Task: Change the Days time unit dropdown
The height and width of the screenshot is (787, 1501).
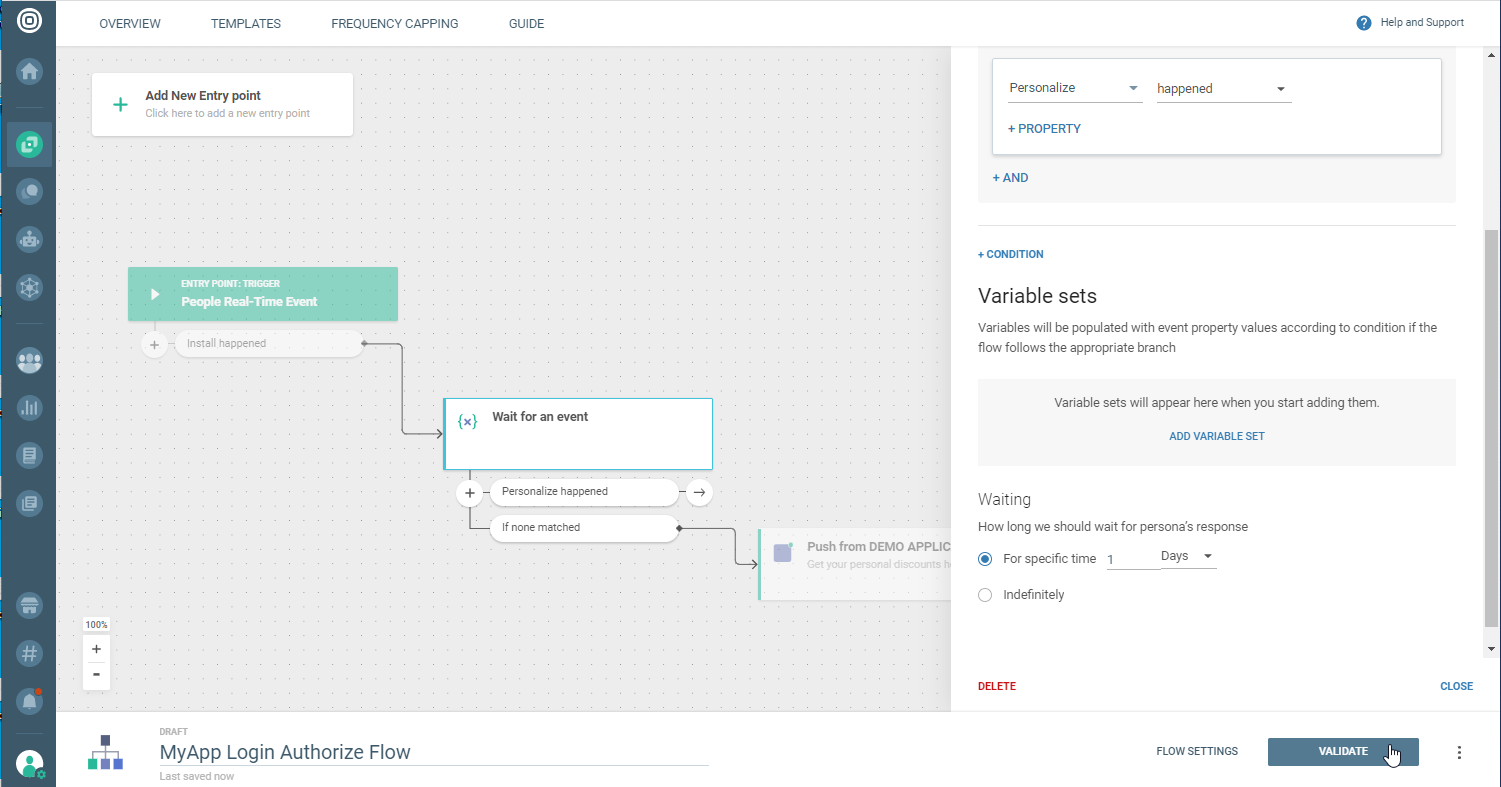Action: 1187,556
